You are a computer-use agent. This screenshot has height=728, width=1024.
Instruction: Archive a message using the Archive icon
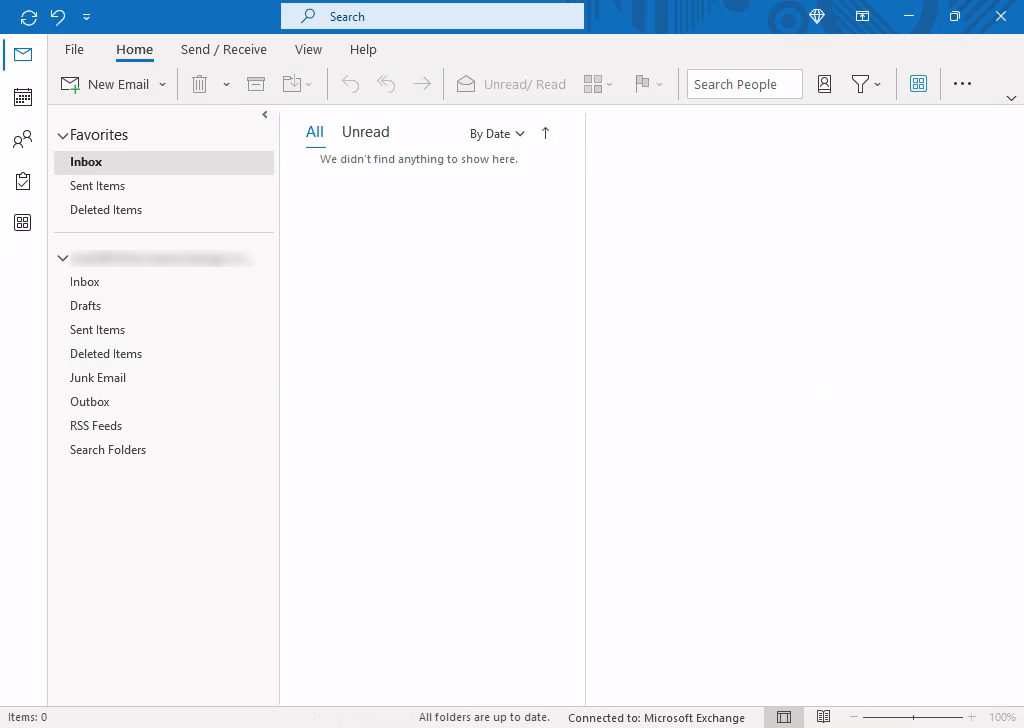click(255, 84)
